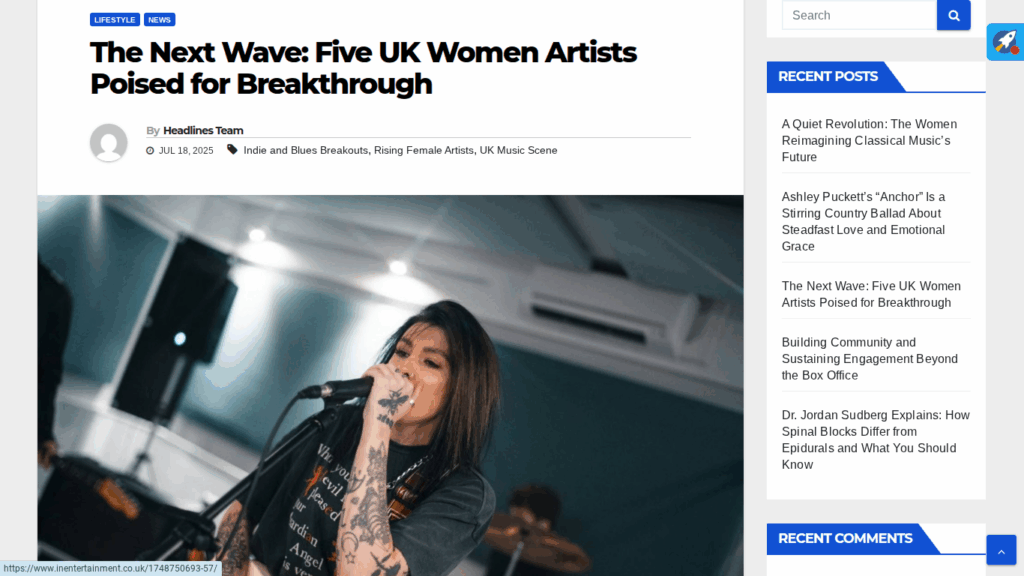This screenshot has width=1024, height=576.
Task: Open Ashley Puckett's Anchor recent post
Action: [x=864, y=221]
